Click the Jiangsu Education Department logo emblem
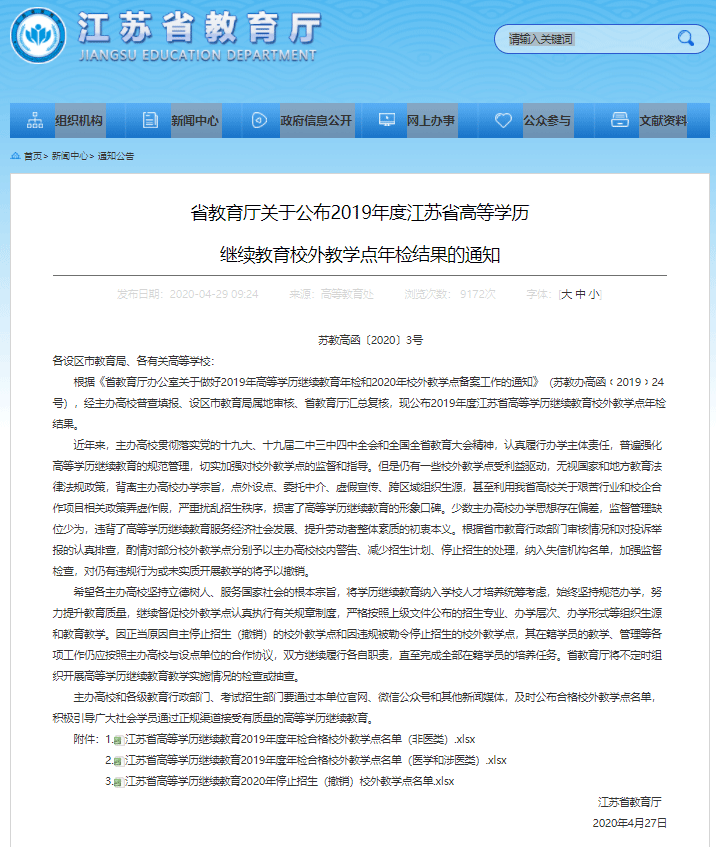Viewport: 716px width, 847px height. pos(38,36)
